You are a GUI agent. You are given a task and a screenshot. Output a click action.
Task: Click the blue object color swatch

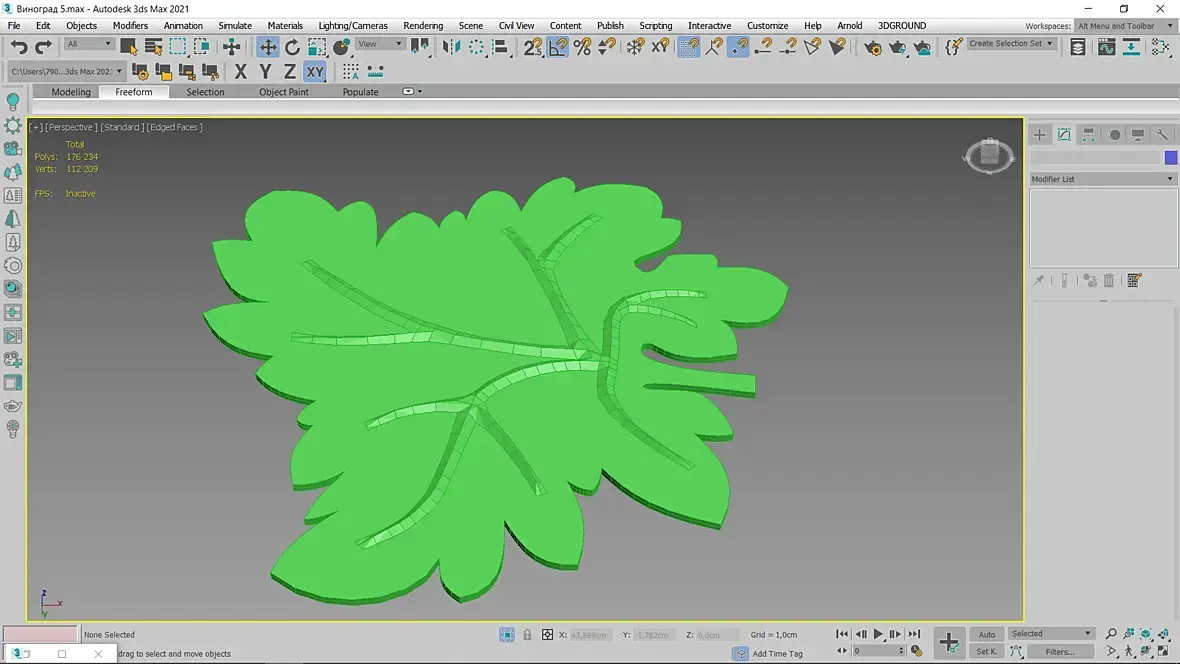1170,158
